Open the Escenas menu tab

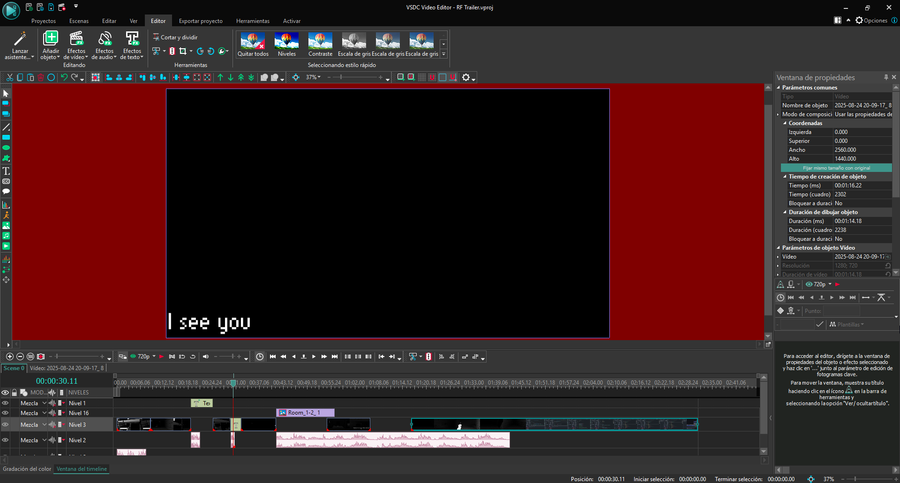pos(79,21)
